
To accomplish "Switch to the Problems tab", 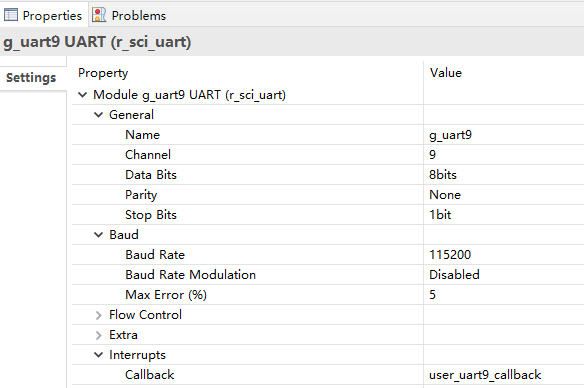I will click(139, 16).
